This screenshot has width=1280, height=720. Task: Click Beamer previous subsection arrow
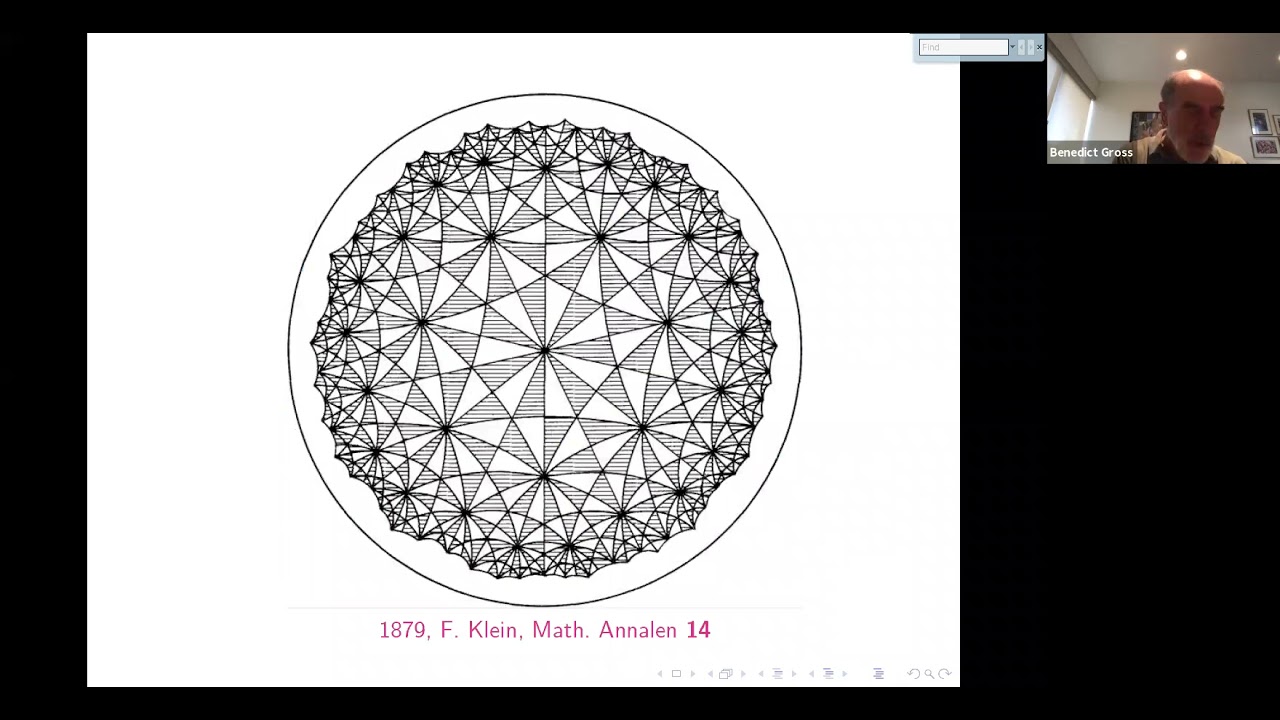(761, 674)
